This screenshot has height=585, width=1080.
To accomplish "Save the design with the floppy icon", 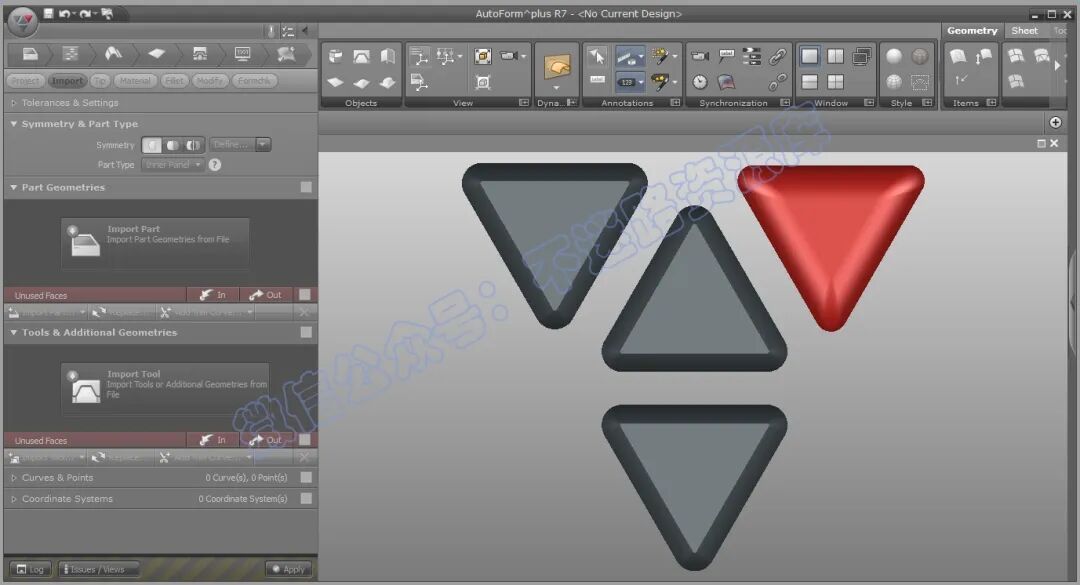I will pyautogui.click(x=48, y=13).
